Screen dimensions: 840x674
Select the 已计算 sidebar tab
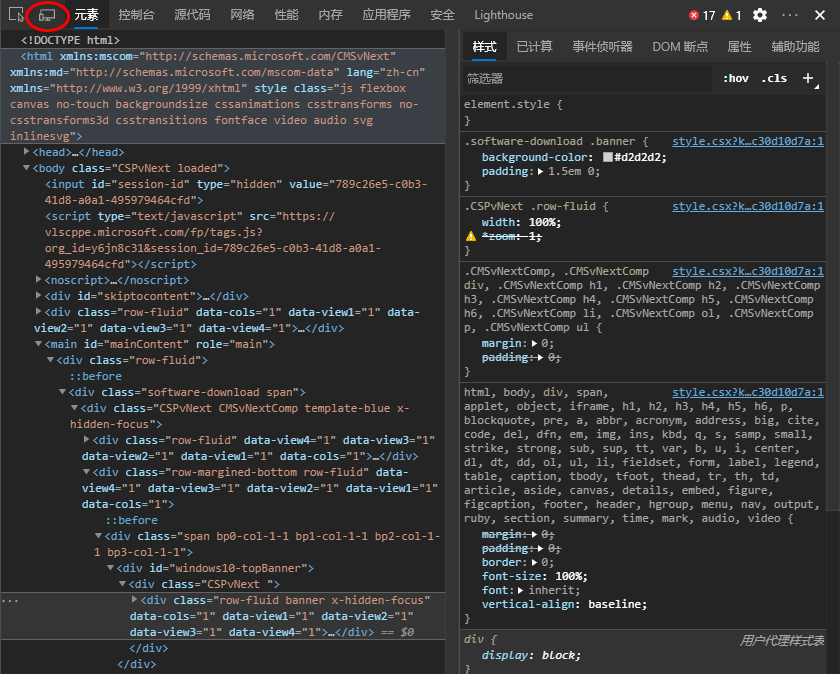[x=534, y=47]
